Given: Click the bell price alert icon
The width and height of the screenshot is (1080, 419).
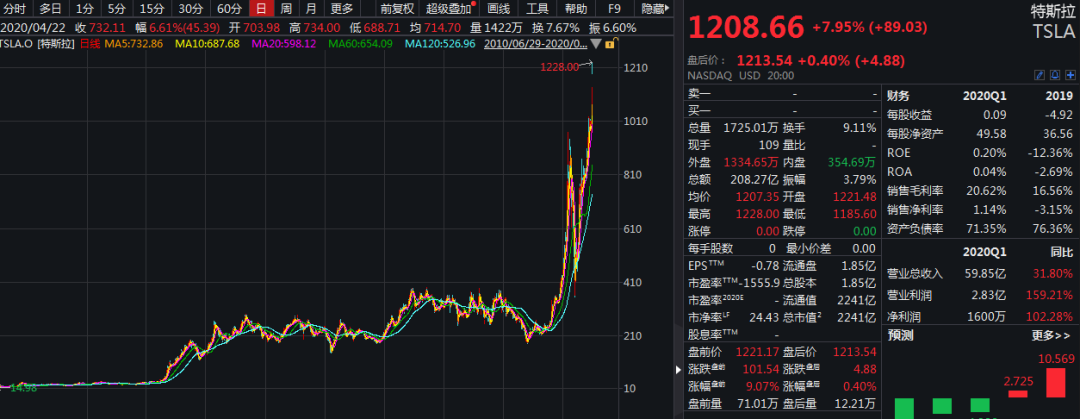Looking at the screenshot, I should click(1055, 76).
